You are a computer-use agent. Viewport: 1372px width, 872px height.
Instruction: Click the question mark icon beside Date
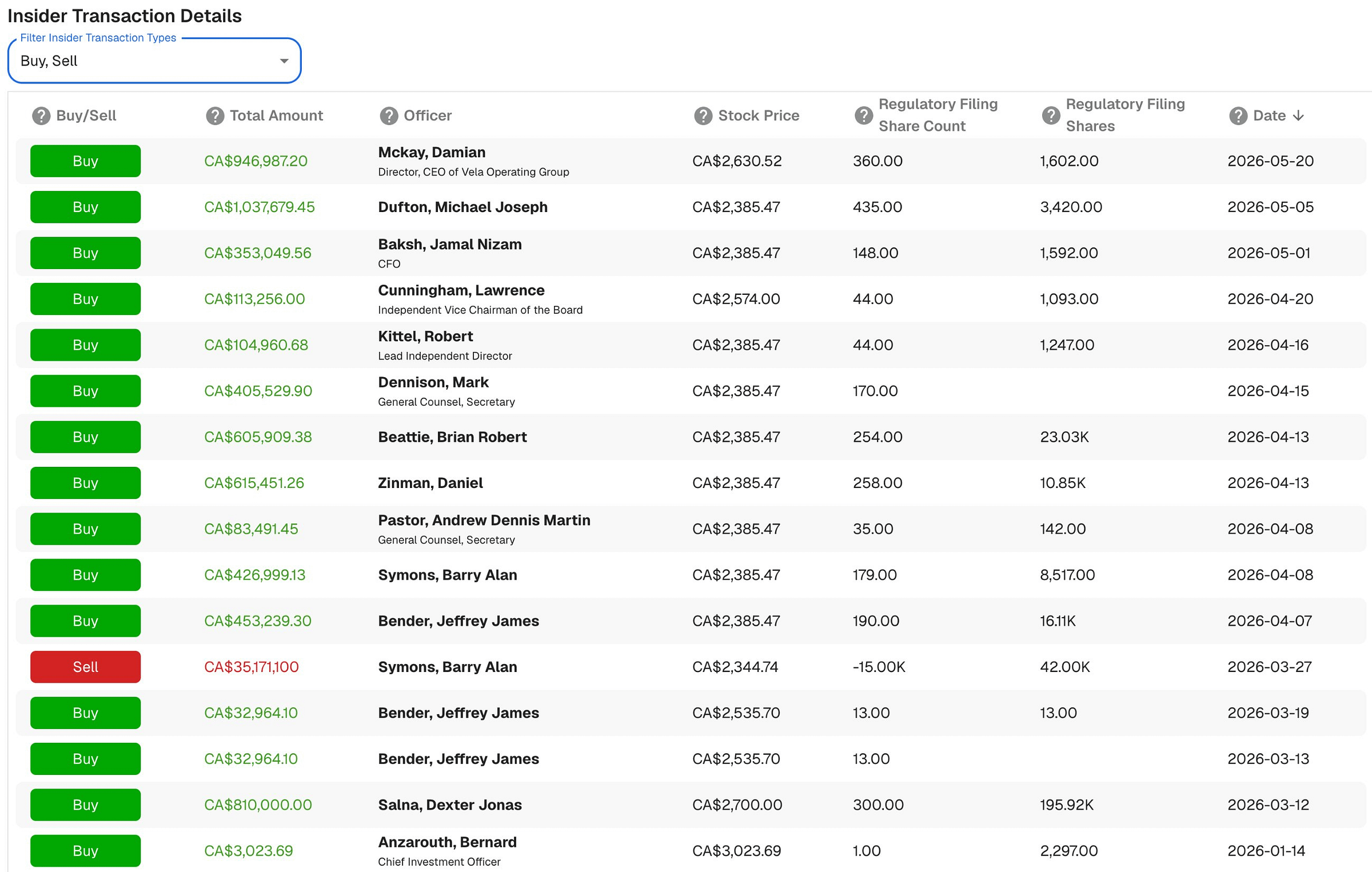(1238, 116)
